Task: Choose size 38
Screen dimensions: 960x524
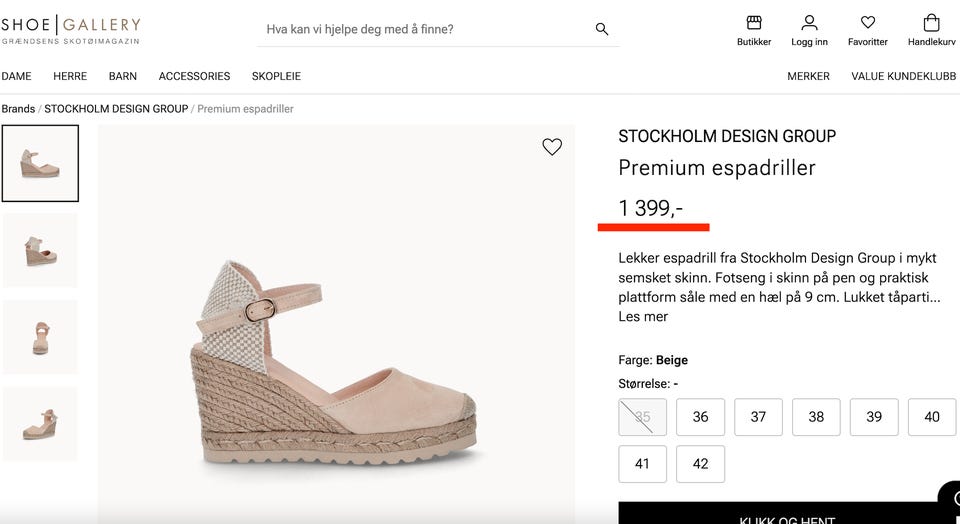Action: tap(816, 417)
